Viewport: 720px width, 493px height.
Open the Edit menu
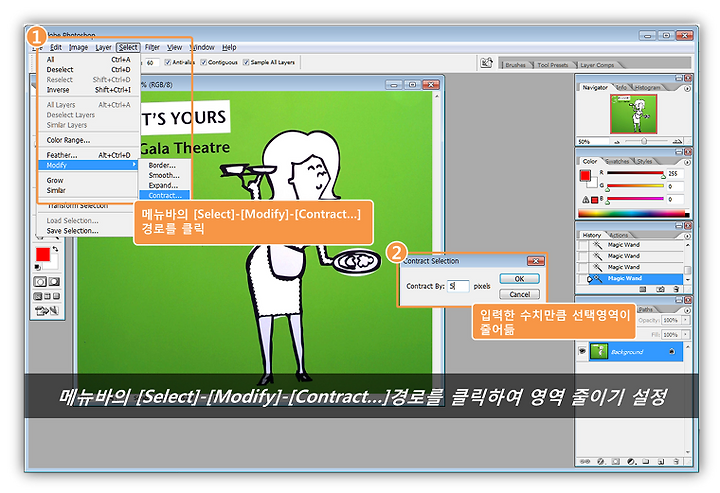[x=56, y=47]
